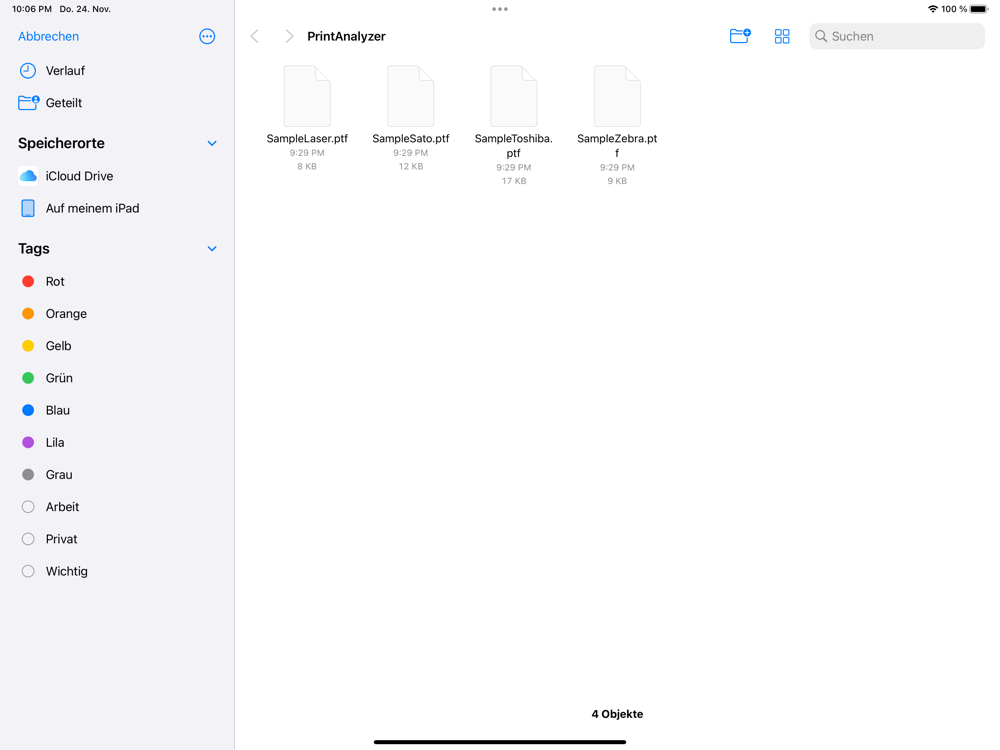Click the SampleSato.ptf file name
Viewport: 1000px width, 750px height.
pyautogui.click(x=411, y=138)
